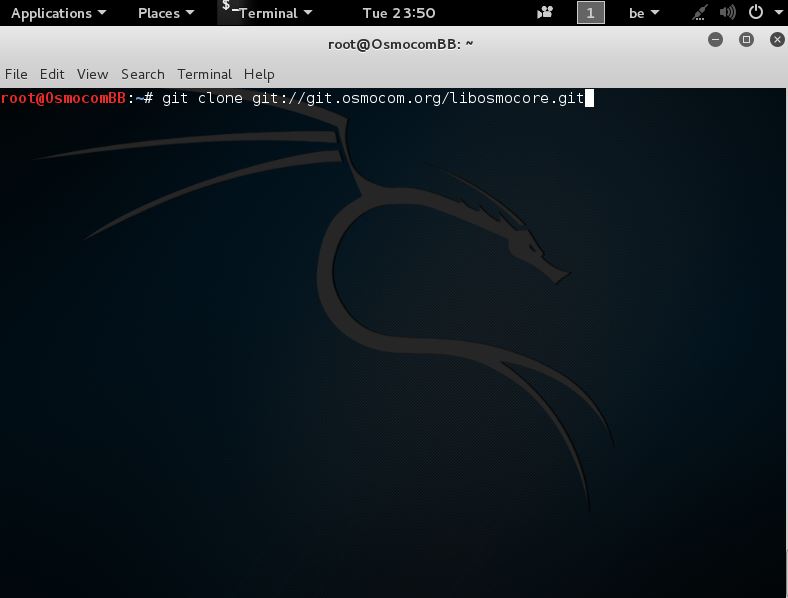Open the Terminal menu in menu bar

tap(205, 74)
